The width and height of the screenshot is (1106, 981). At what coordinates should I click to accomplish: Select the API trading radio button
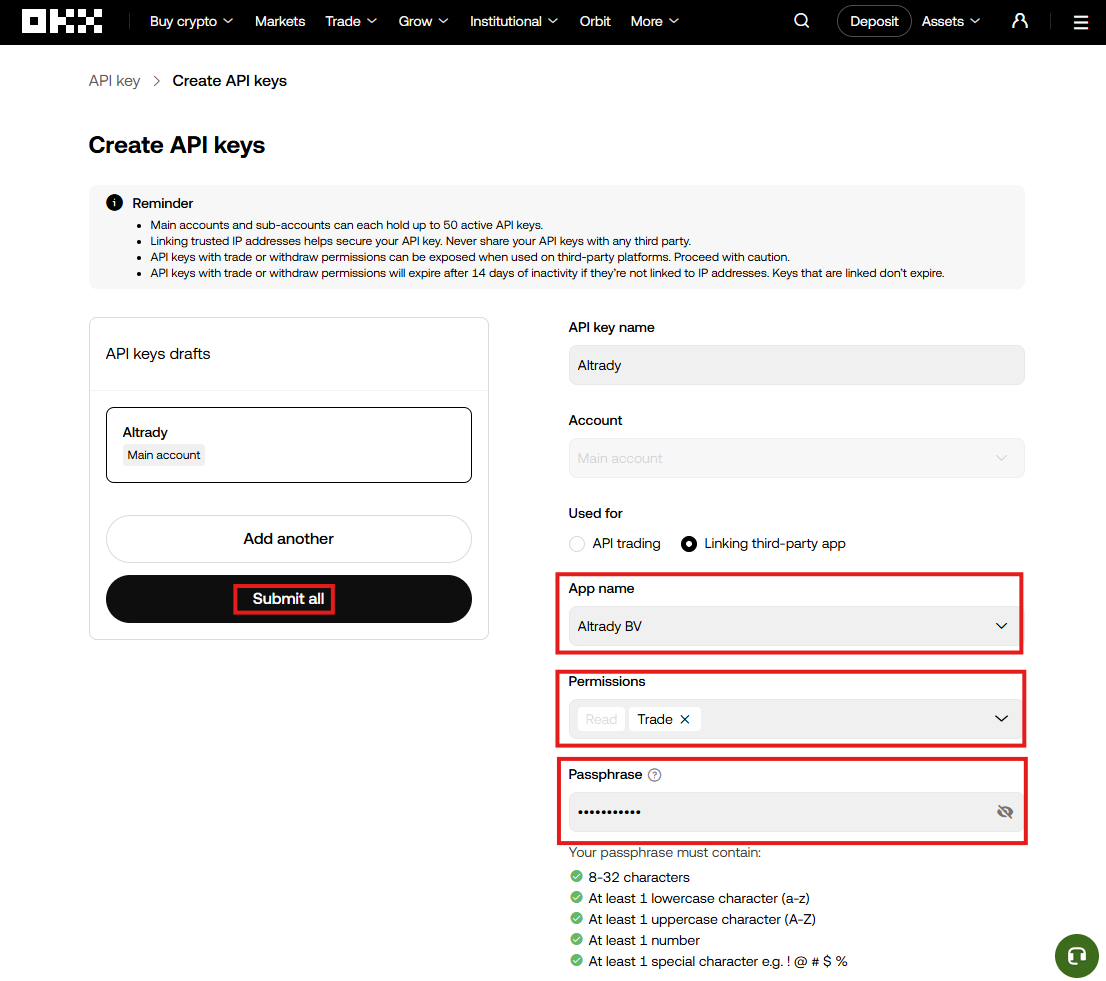coord(577,544)
